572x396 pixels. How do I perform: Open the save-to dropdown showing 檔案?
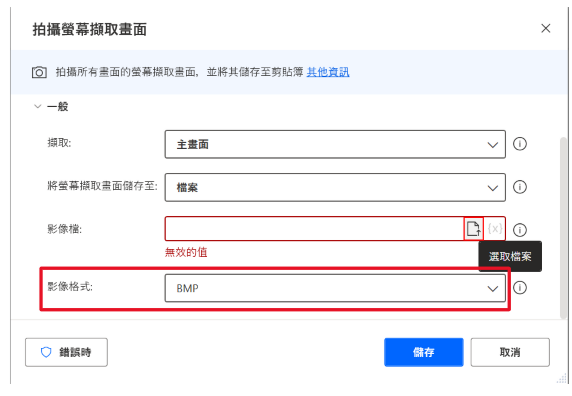pyautogui.click(x=335, y=187)
